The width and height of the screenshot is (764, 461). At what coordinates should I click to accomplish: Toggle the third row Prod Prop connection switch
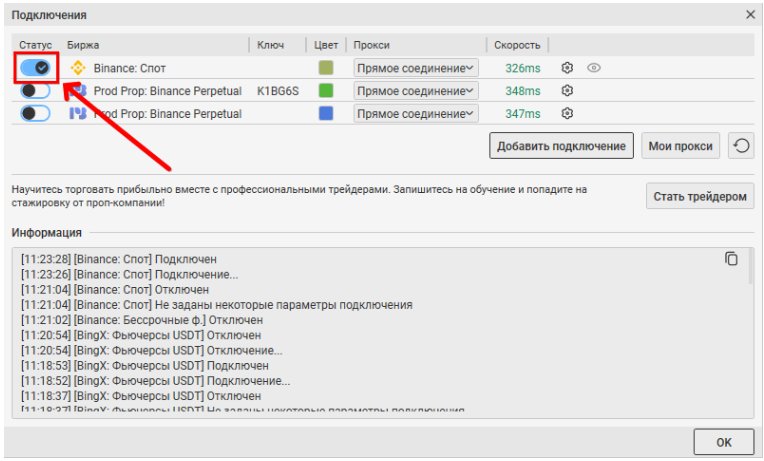tap(36, 114)
